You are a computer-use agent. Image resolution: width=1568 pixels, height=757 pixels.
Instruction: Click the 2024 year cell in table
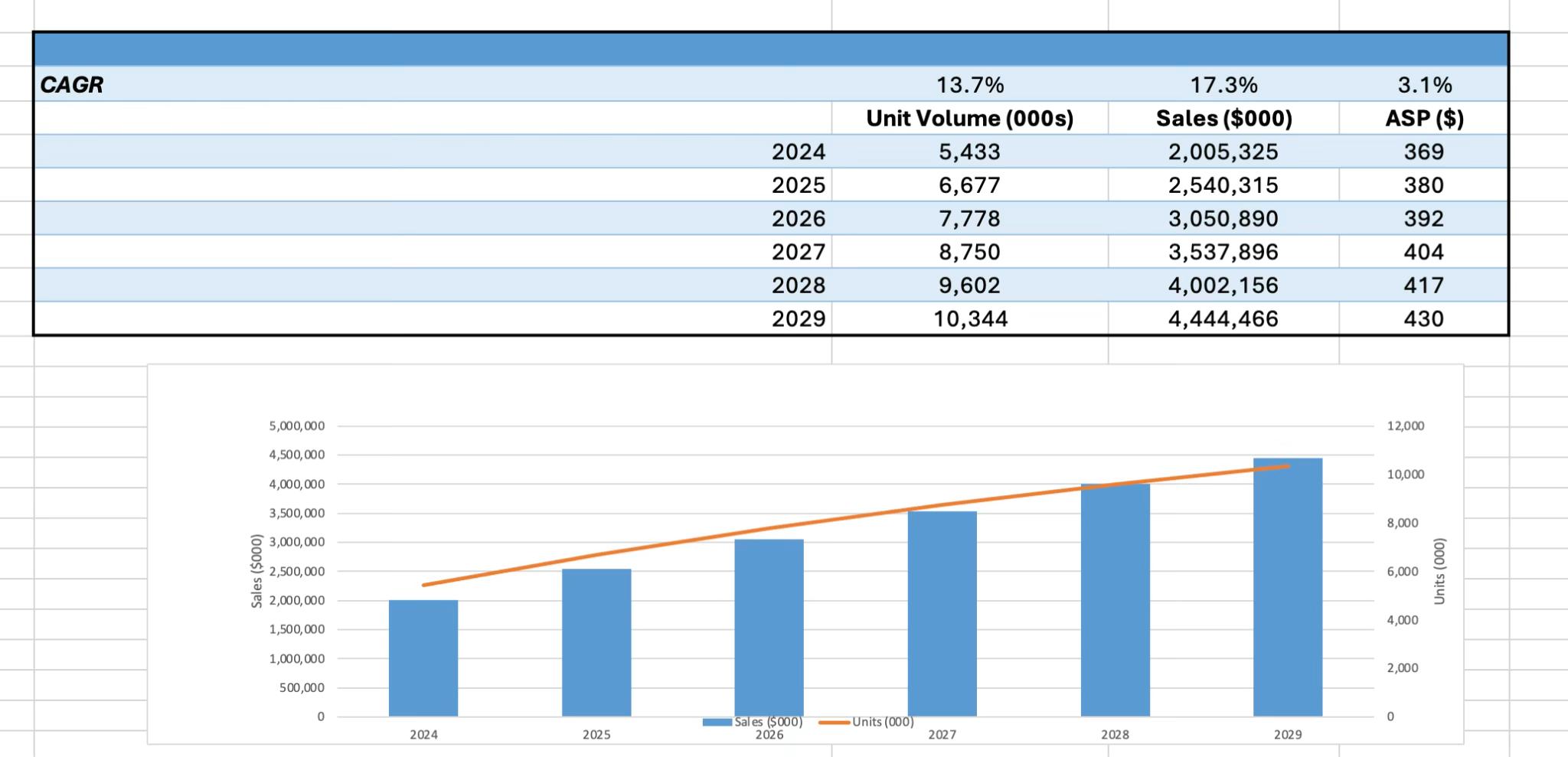tap(433, 152)
